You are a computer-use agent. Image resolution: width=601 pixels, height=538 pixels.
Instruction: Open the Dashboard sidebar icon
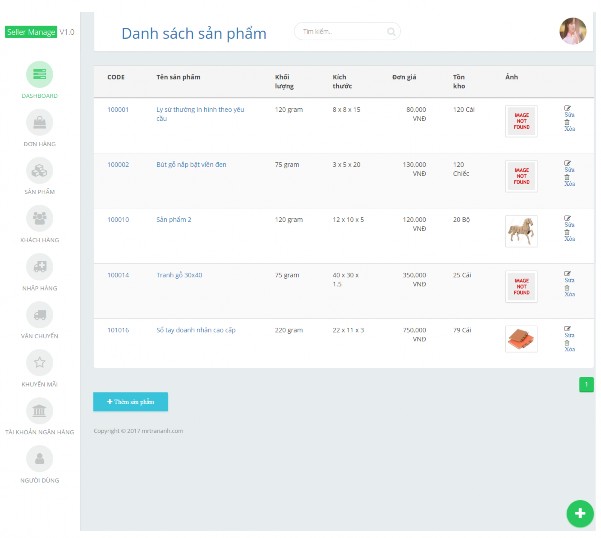pos(39,75)
